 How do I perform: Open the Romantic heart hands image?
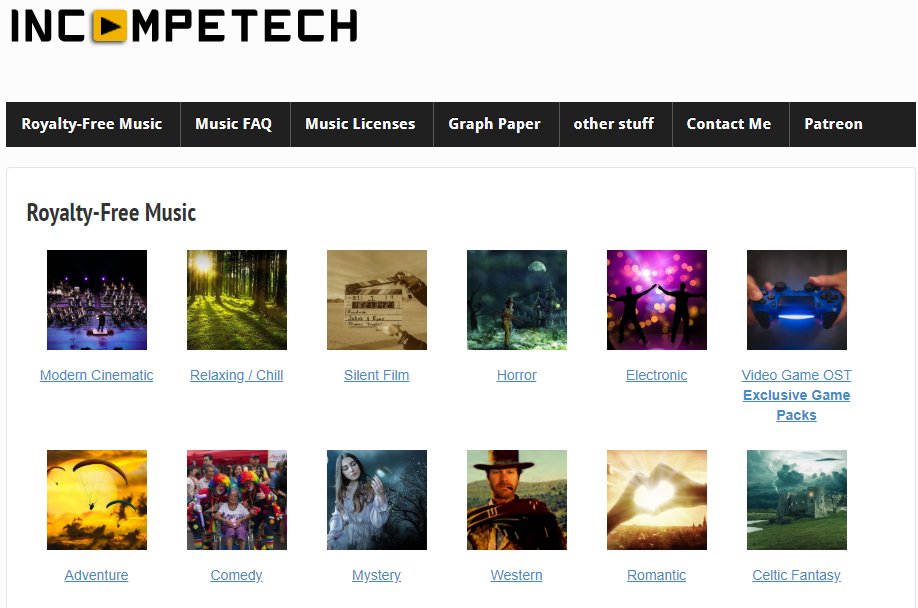(656, 500)
